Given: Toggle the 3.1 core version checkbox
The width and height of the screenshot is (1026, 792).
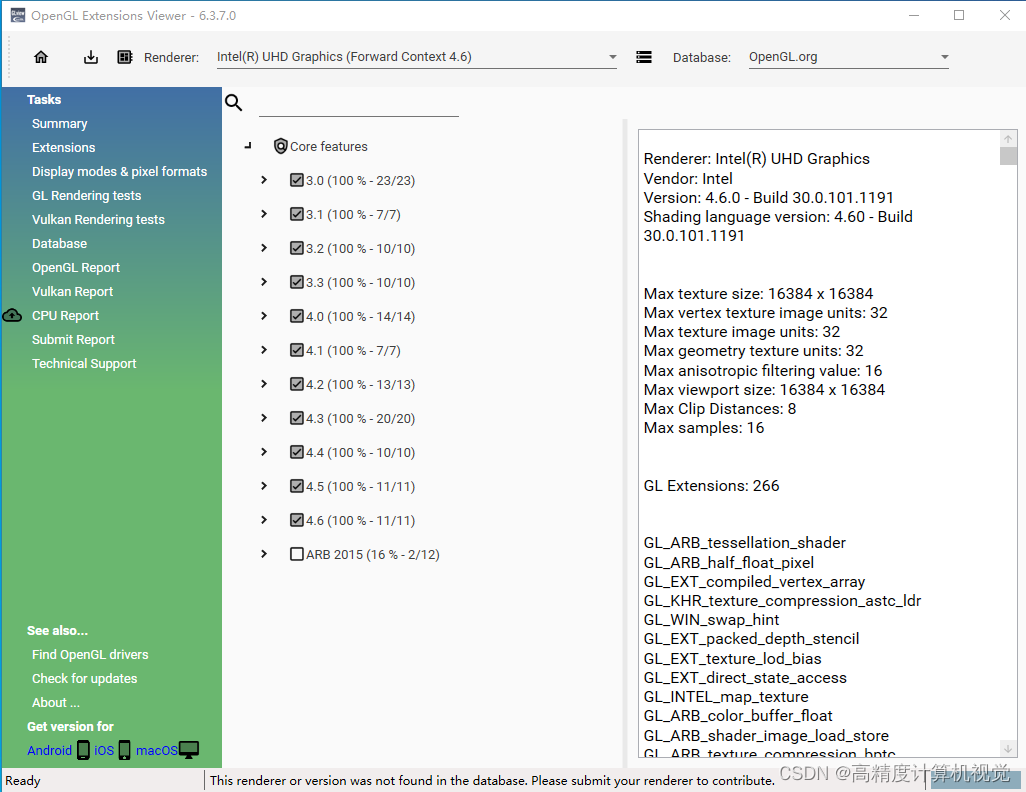Looking at the screenshot, I should pos(296,214).
